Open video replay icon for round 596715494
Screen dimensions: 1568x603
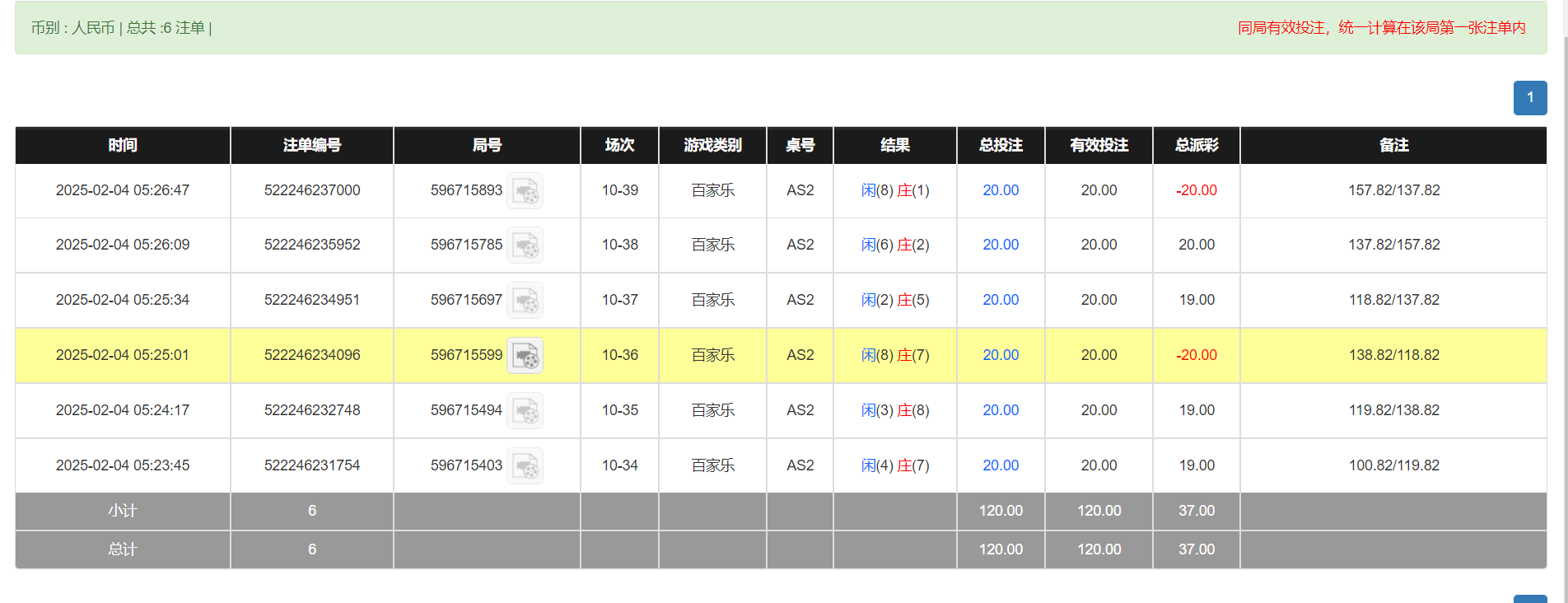(525, 411)
